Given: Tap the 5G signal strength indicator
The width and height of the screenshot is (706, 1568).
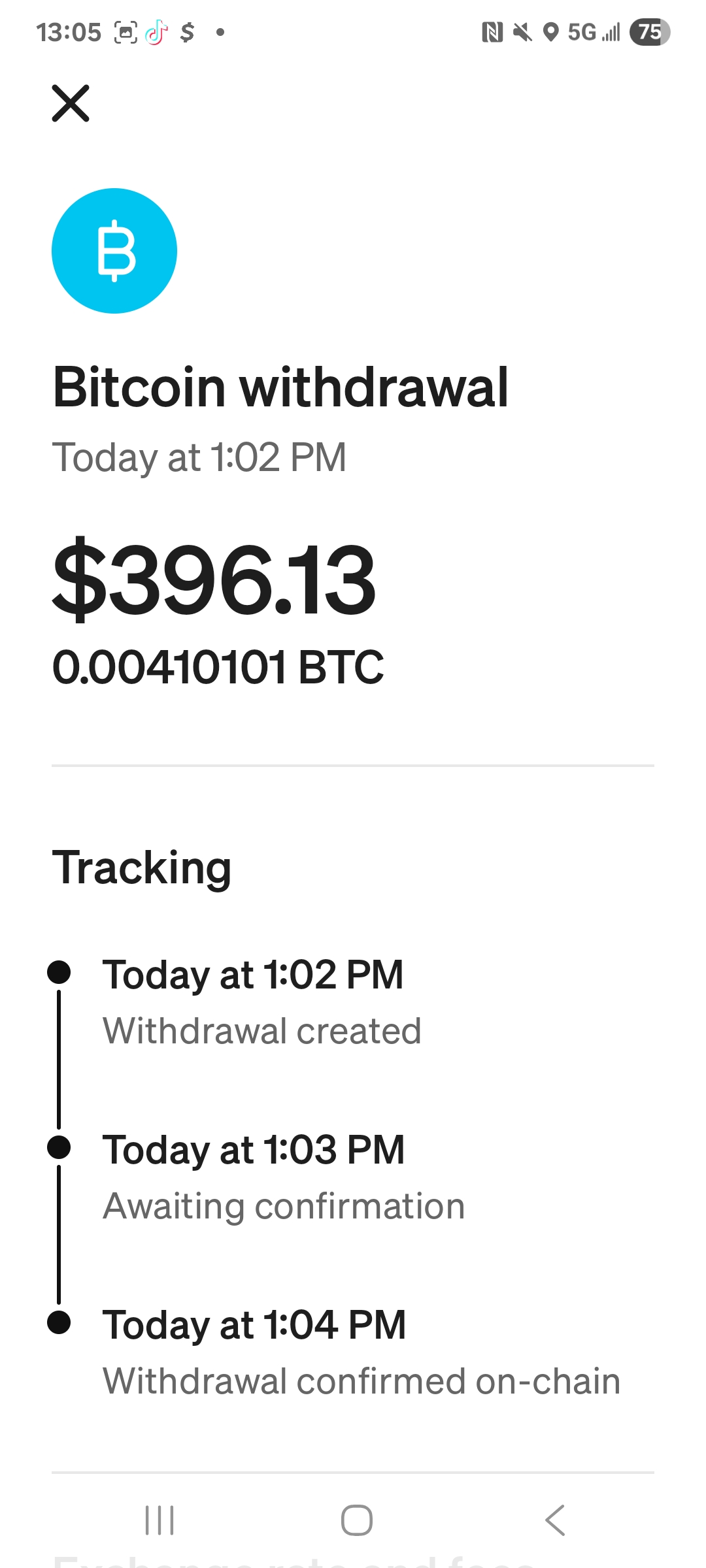Looking at the screenshot, I should tap(594, 32).
